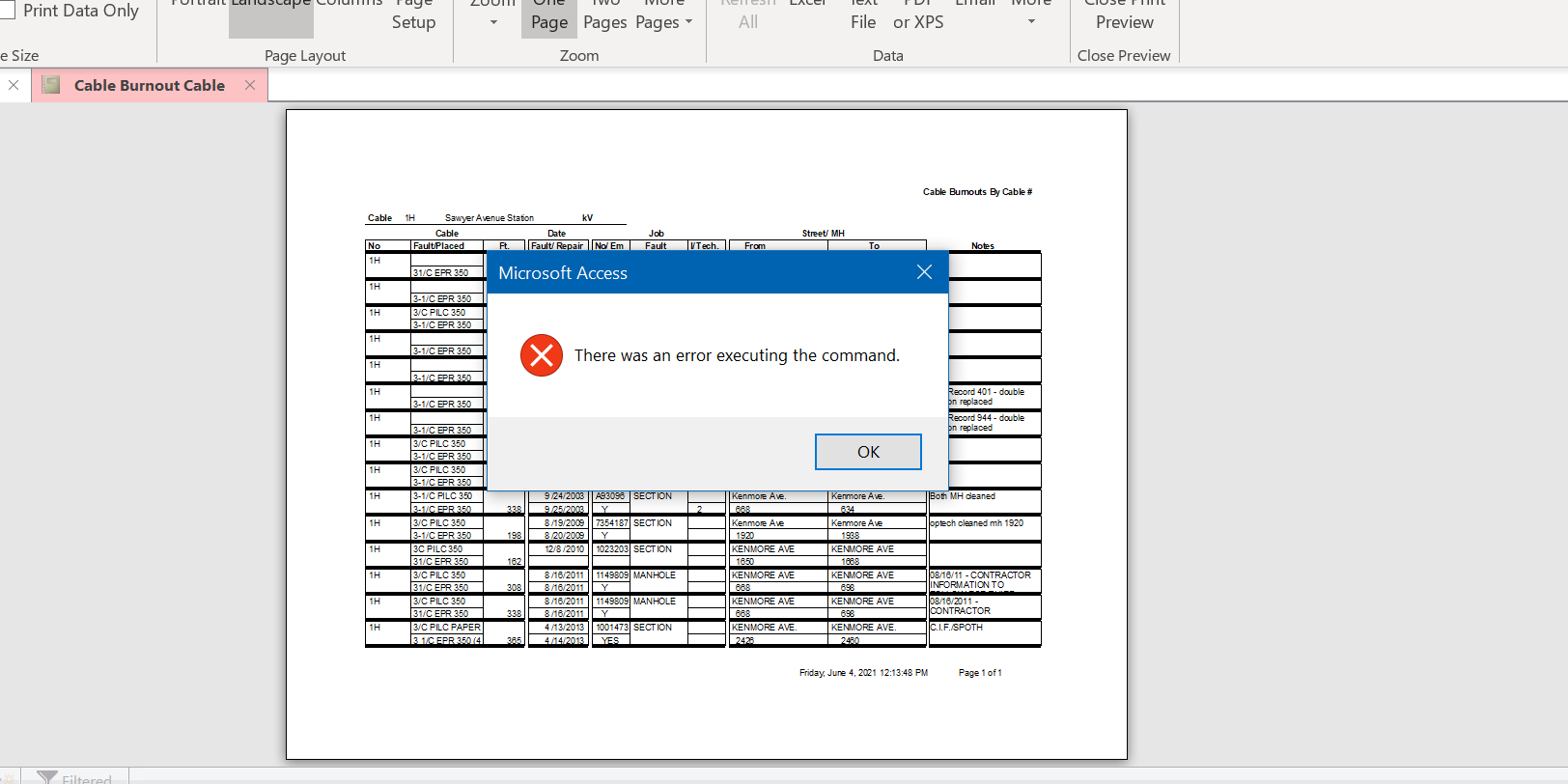Click the 'YES' cell in last row
This screenshot has width=1568, height=784.
[609, 640]
